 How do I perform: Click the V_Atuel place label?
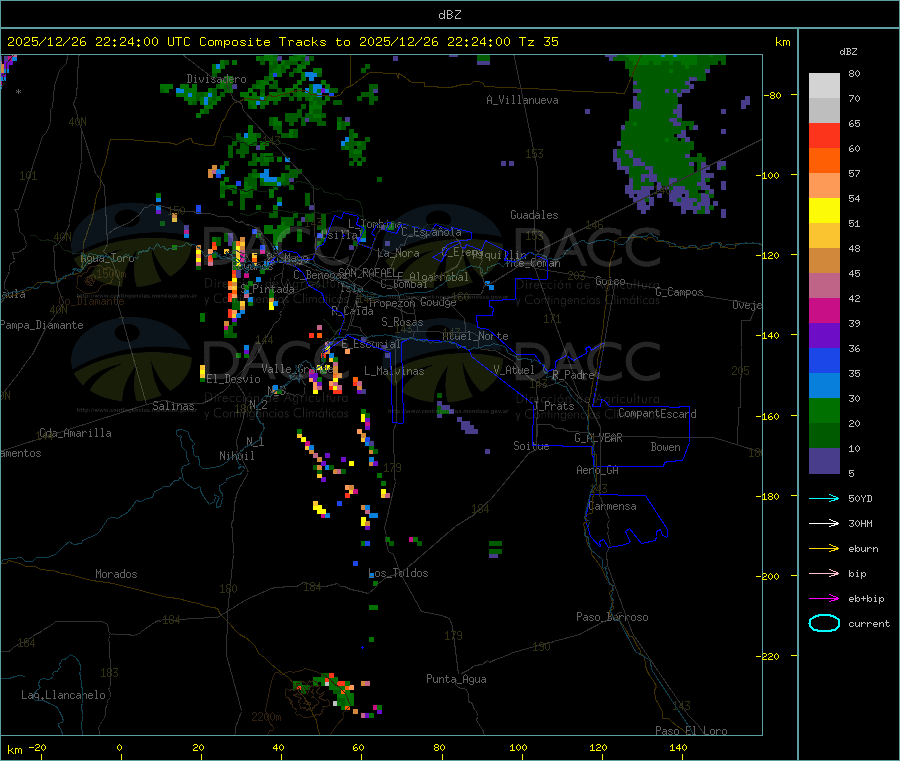point(514,370)
